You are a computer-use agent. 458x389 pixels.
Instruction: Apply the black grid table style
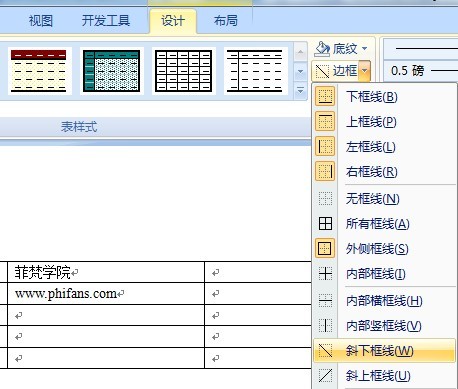click(x=183, y=71)
